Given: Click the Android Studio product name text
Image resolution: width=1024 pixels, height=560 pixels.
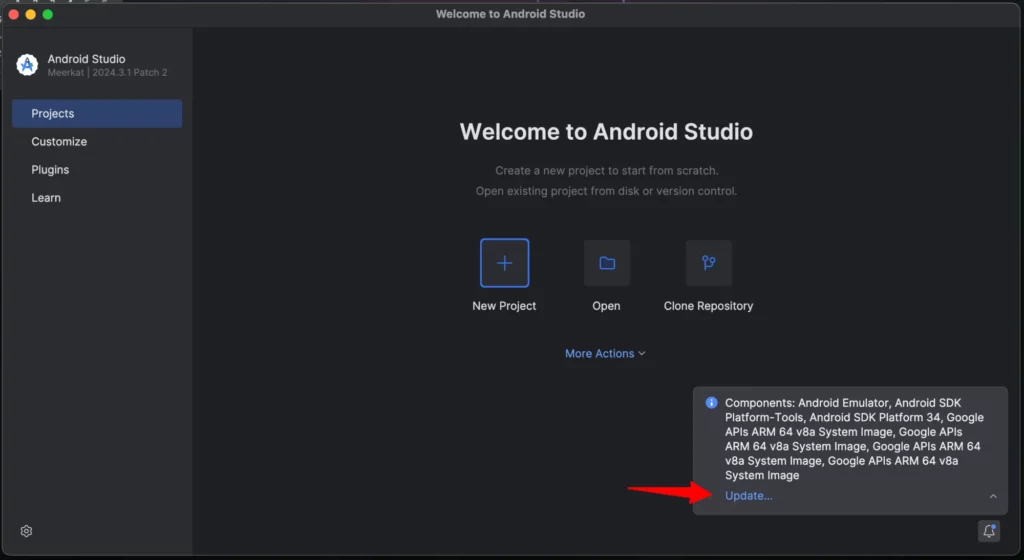Looking at the screenshot, I should pyautogui.click(x=86, y=59).
